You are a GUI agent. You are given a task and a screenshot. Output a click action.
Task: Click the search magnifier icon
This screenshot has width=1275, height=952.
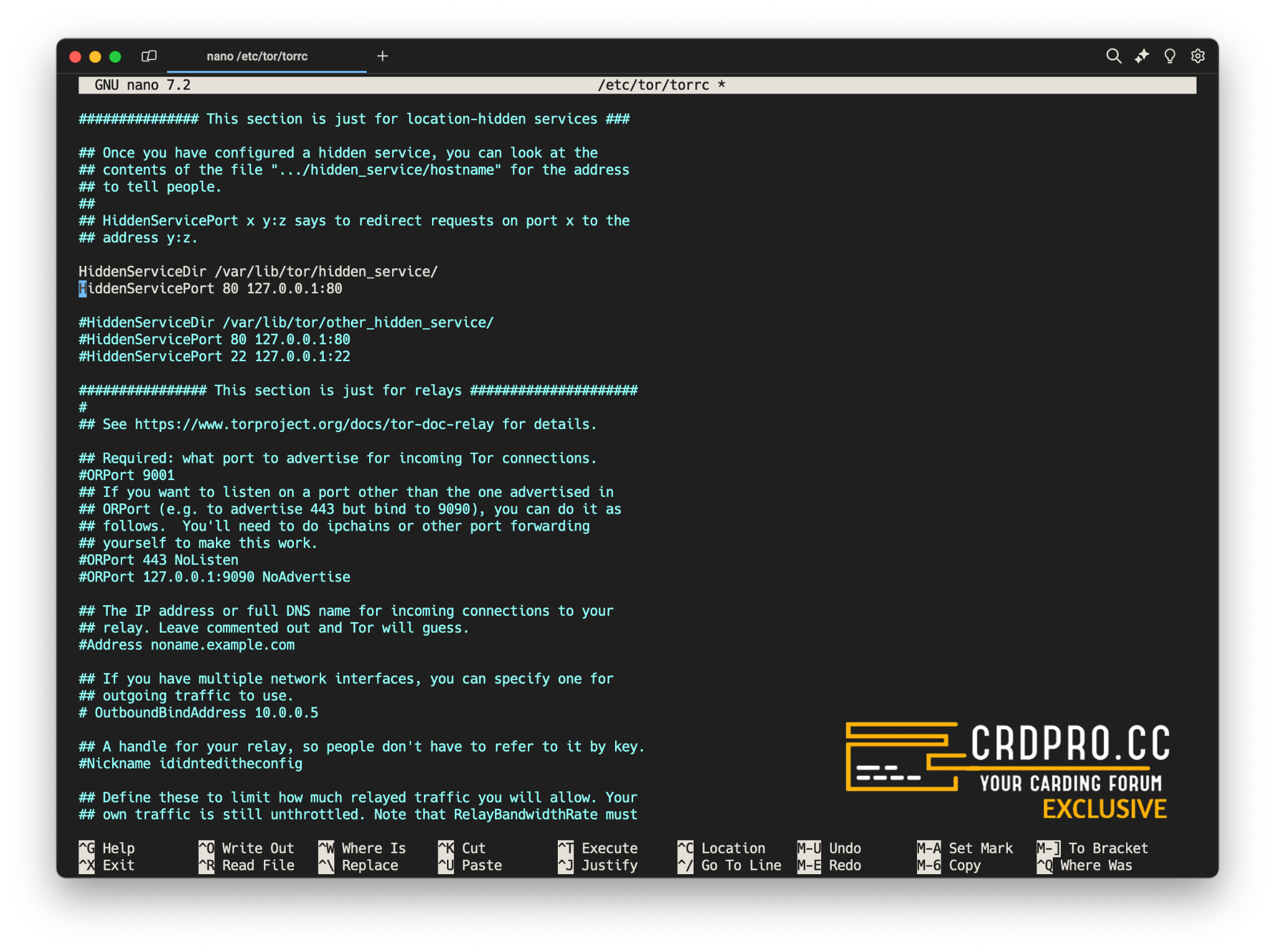[x=1113, y=57]
